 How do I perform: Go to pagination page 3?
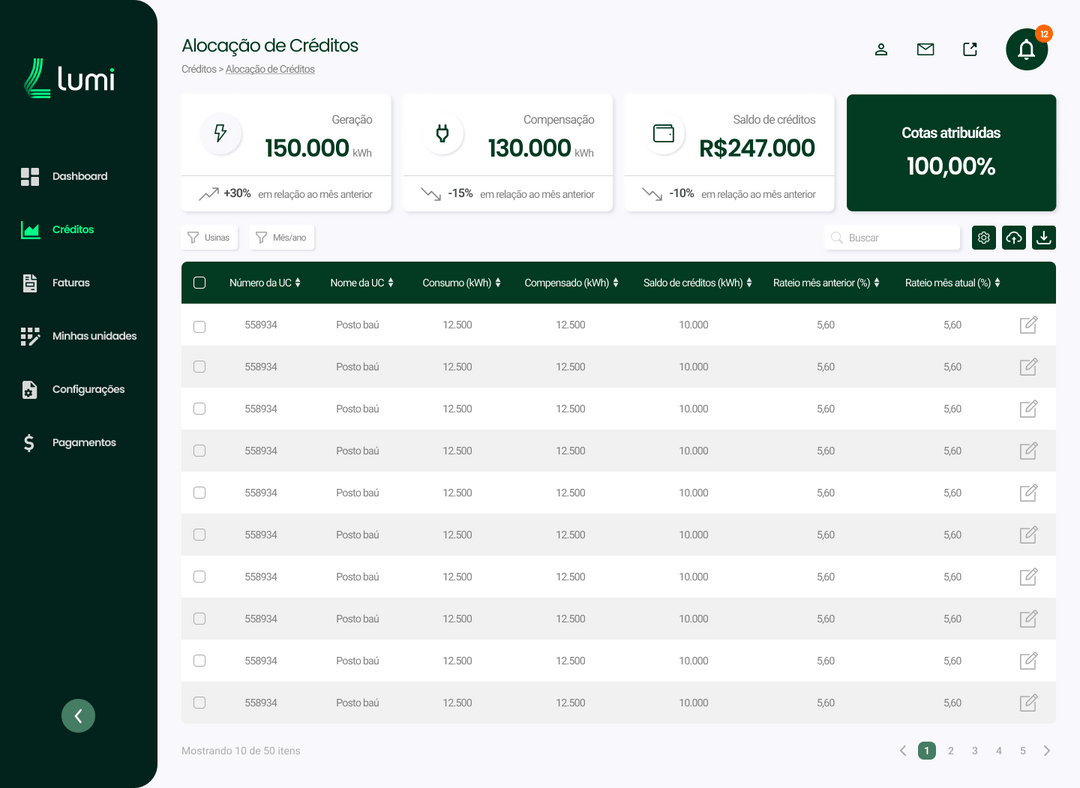(974, 750)
